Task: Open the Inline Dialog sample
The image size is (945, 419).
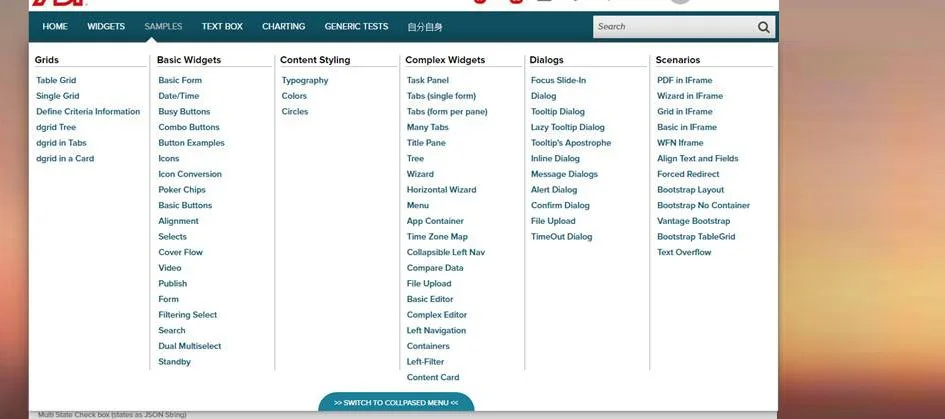Action: 555,159
